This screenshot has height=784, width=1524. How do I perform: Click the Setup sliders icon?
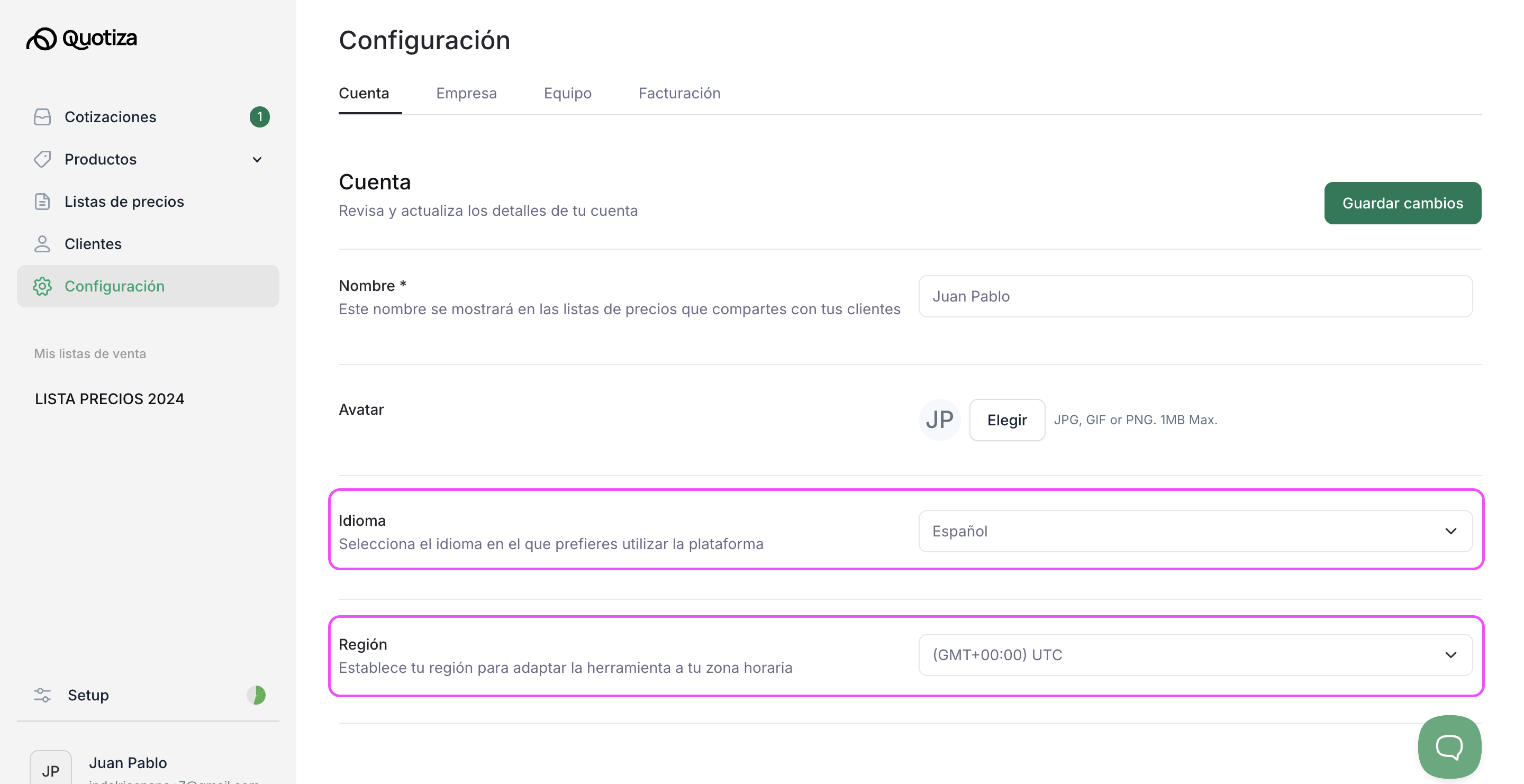[42, 695]
